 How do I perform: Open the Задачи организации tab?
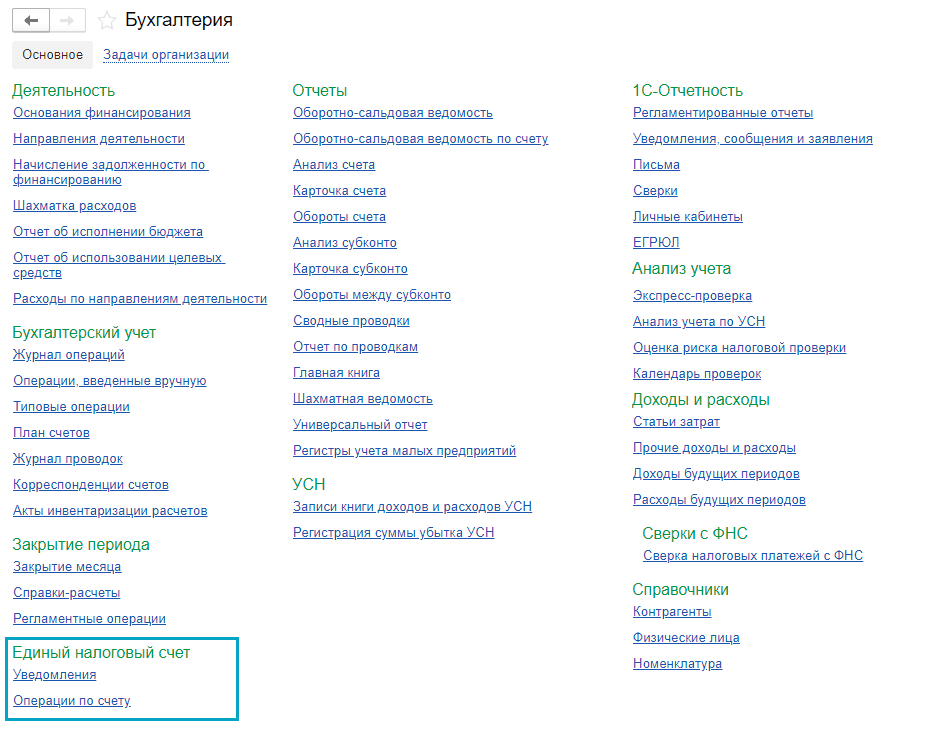[x=166, y=55]
